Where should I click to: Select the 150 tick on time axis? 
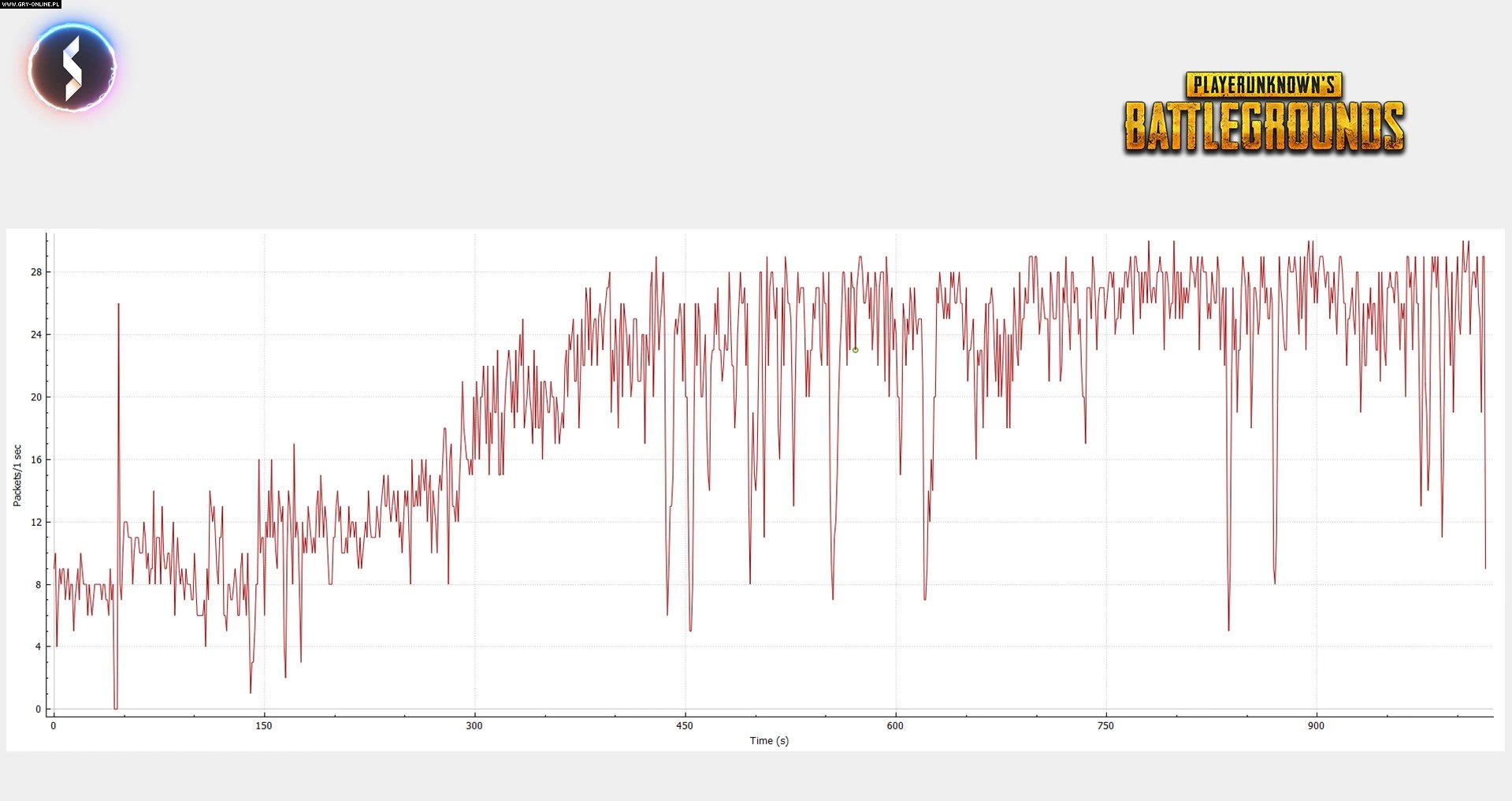(x=263, y=725)
